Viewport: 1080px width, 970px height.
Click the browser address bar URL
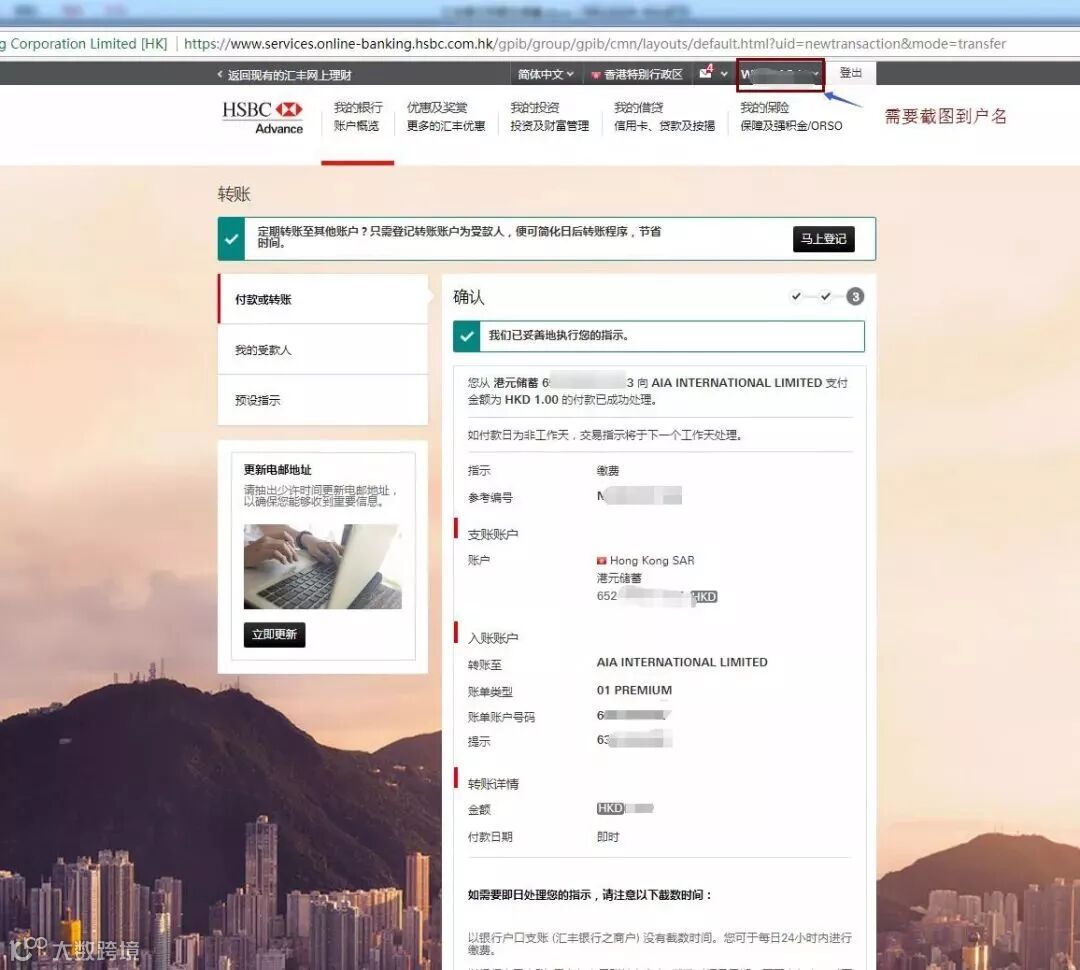(594, 43)
